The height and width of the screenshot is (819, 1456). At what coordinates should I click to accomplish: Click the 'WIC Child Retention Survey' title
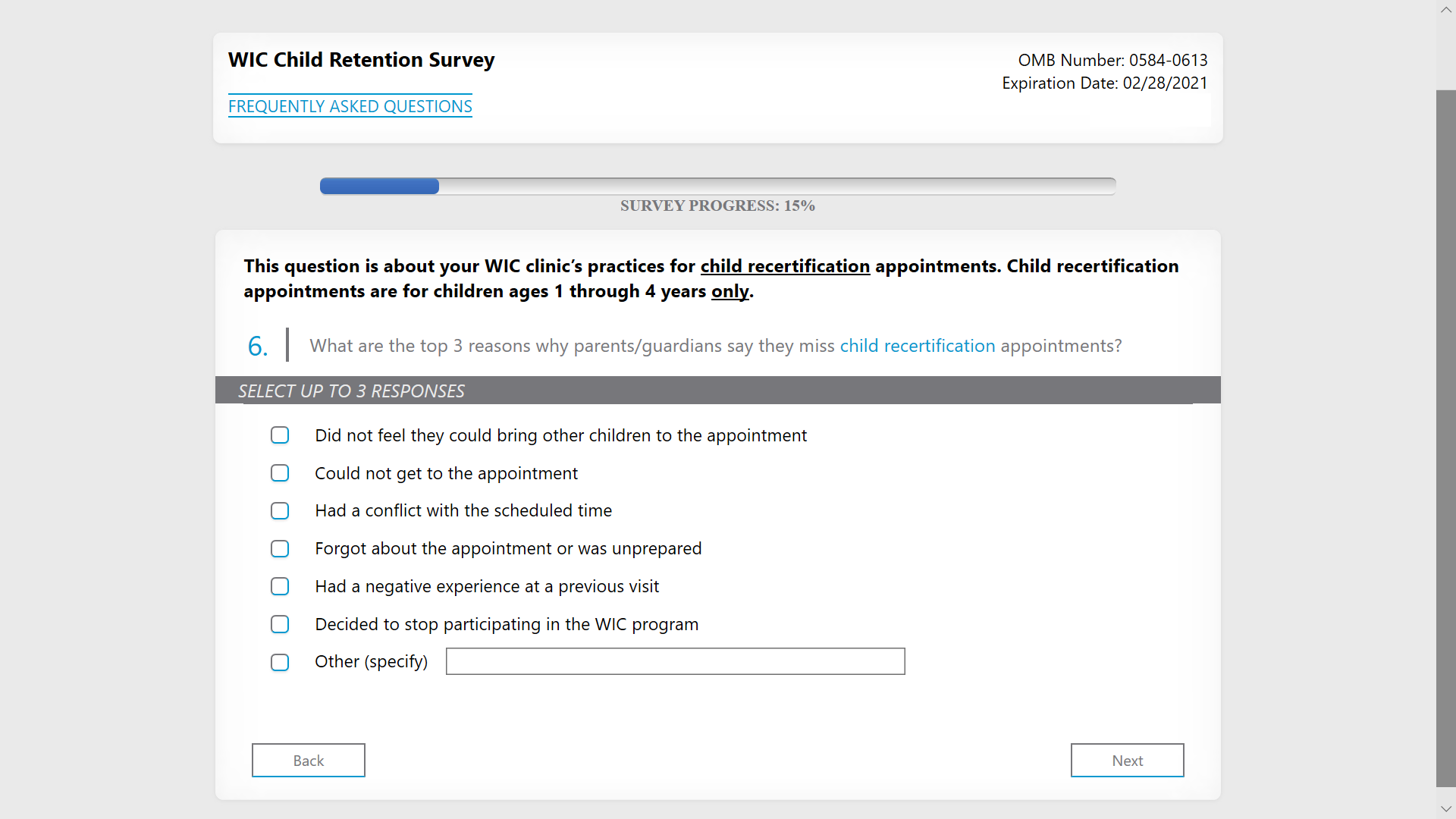pos(361,60)
